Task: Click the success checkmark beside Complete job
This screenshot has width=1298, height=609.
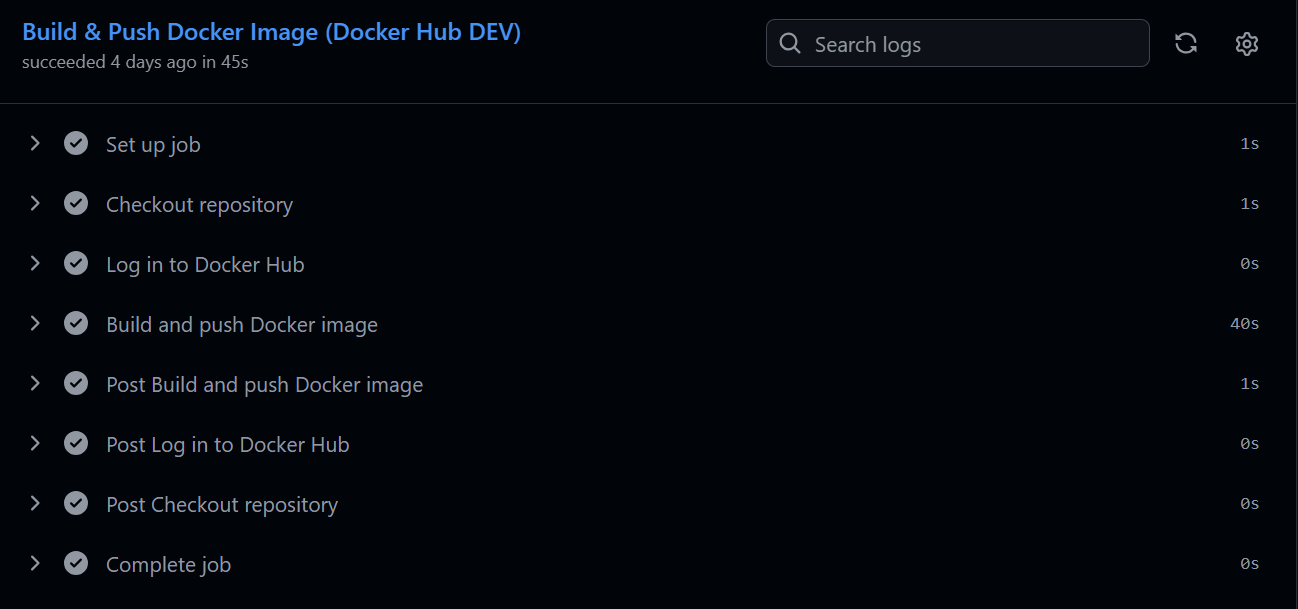Action: click(76, 563)
